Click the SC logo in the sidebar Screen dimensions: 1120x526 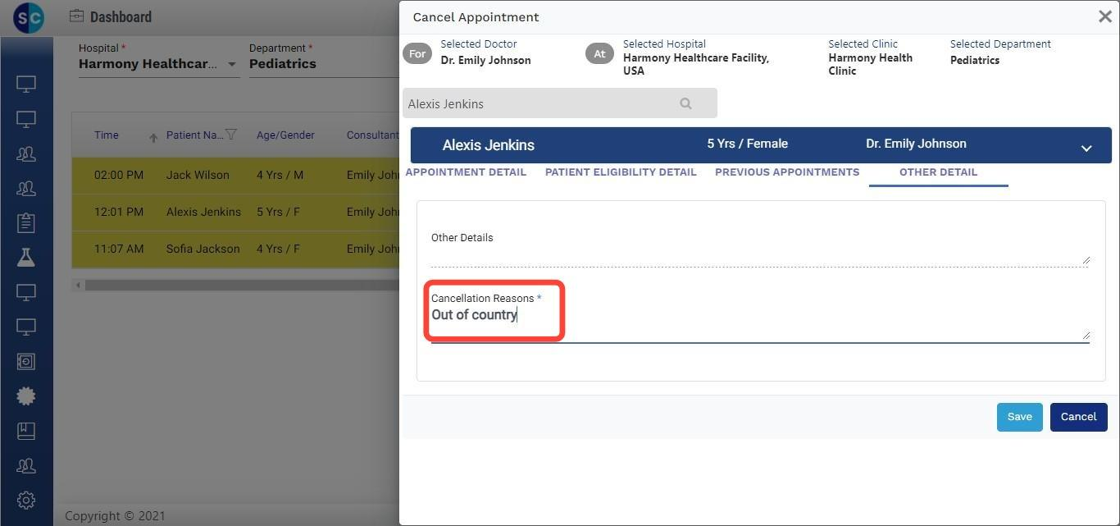[28, 17]
